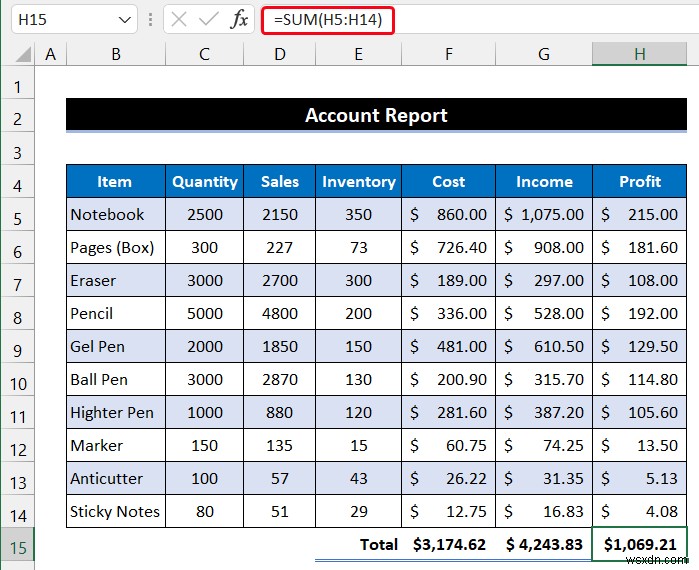Click Sticky Notes profit $4.08
The image size is (699, 570).
click(x=640, y=511)
